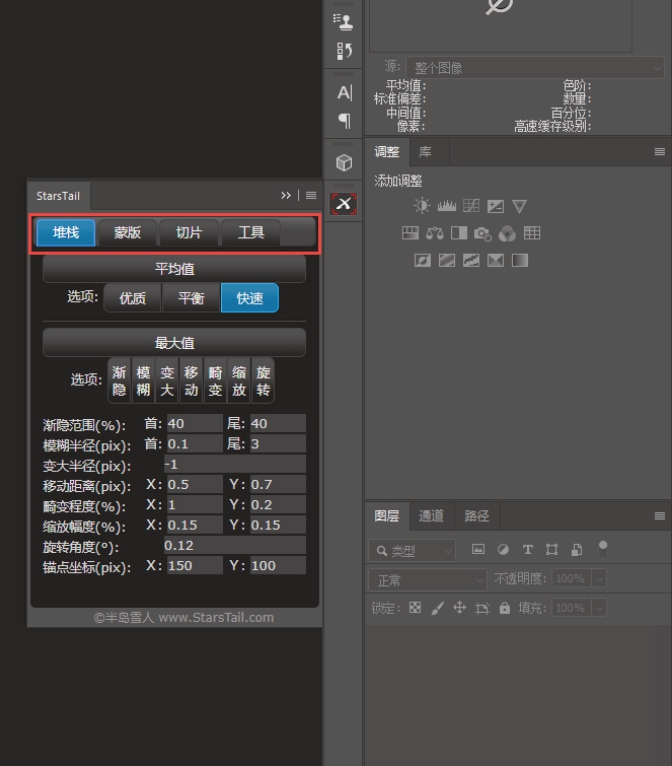Image resolution: width=672 pixels, height=766 pixels.
Task: Open the 源 source dropdown
Action: (x=535, y=67)
